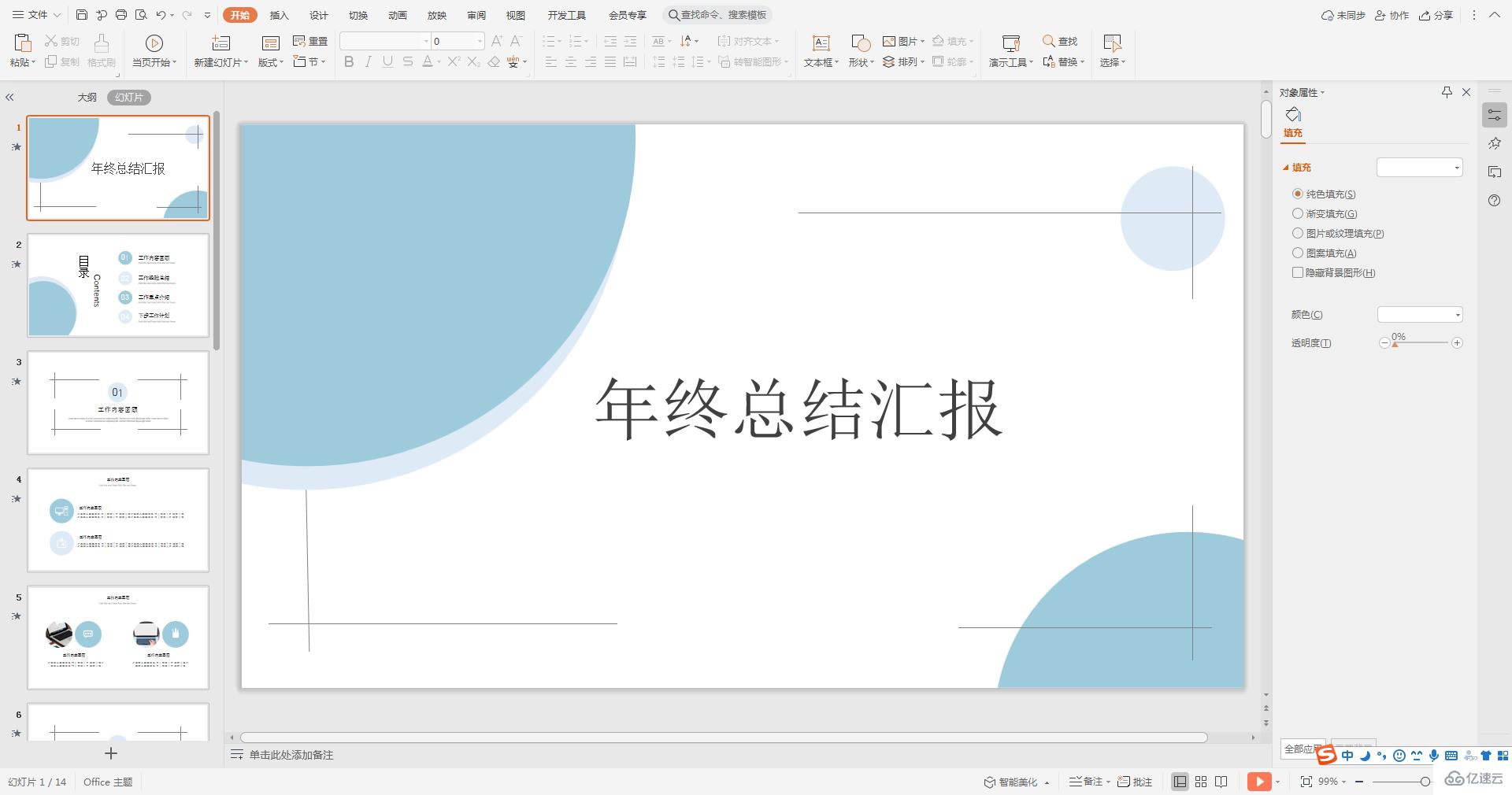Image resolution: width=1512 pixels, height=795 pixels.
Task: Click the search commands field
Action: 717,15
